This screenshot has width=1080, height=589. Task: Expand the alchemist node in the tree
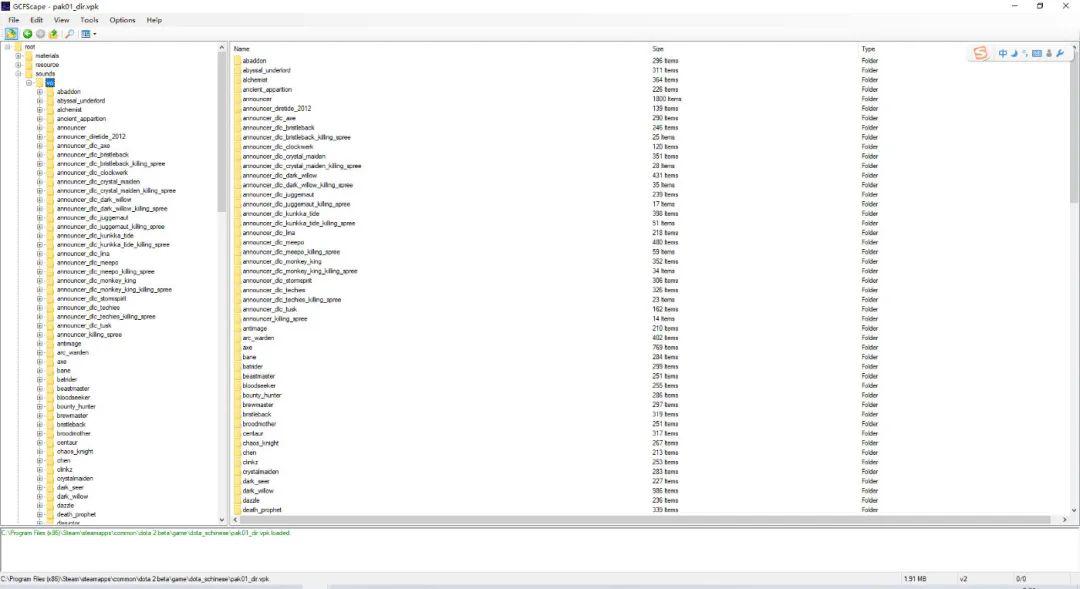[x=40, y=110]
